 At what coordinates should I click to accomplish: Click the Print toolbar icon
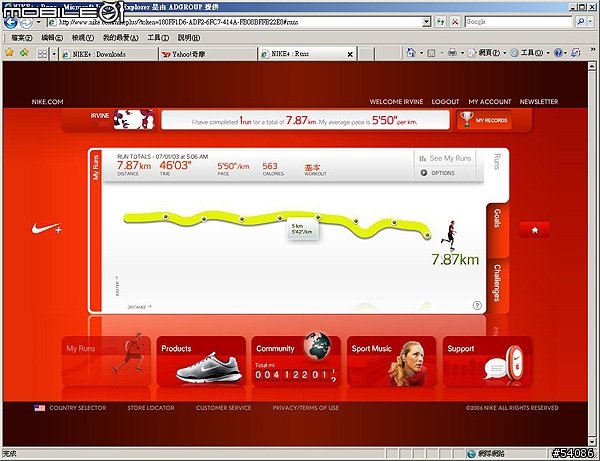(x=452, y=53)
